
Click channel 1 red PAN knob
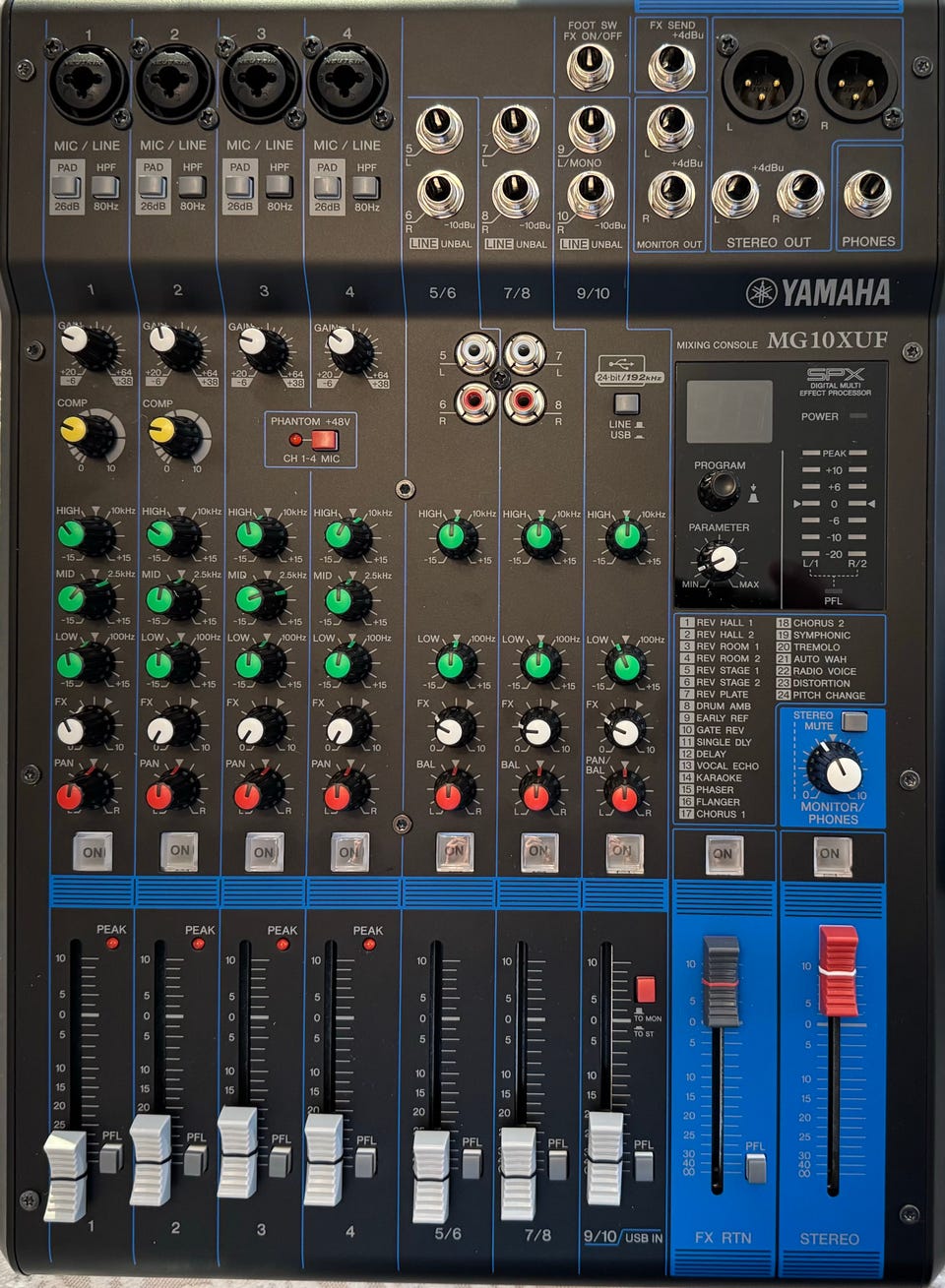tap(81, 792)
